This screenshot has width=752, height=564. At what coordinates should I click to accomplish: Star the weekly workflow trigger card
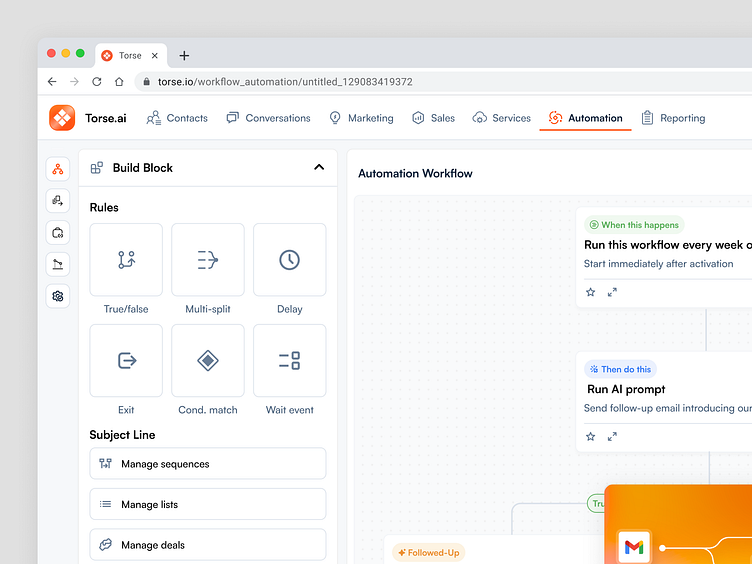coord(590,292)
